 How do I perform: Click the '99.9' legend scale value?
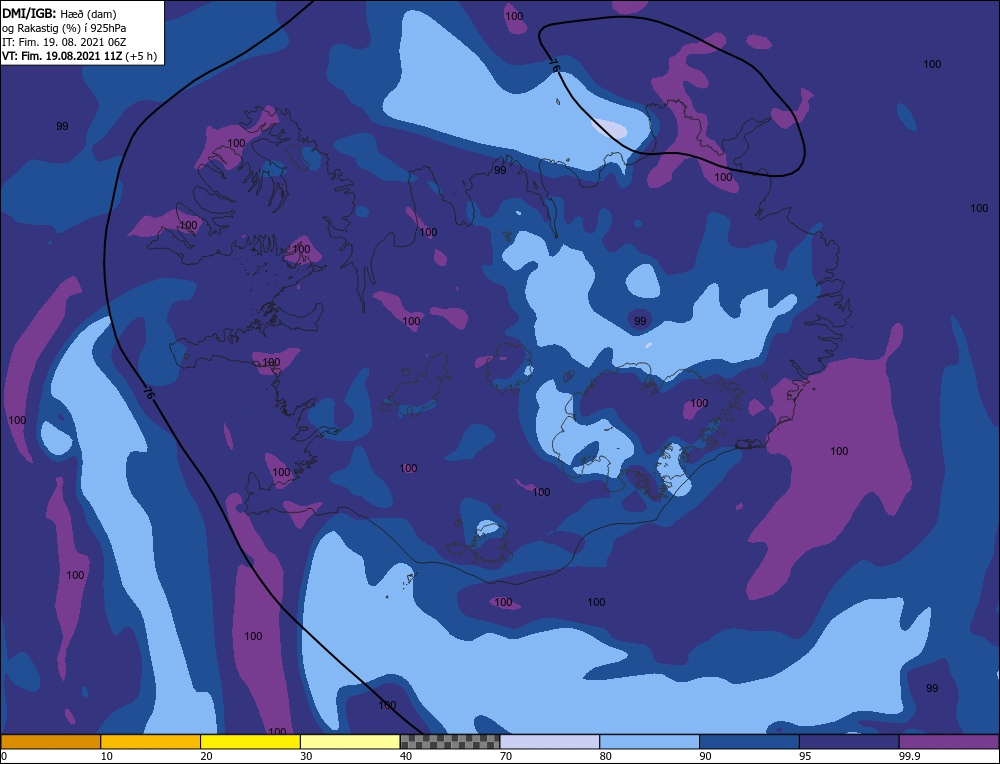pos(909,756)
